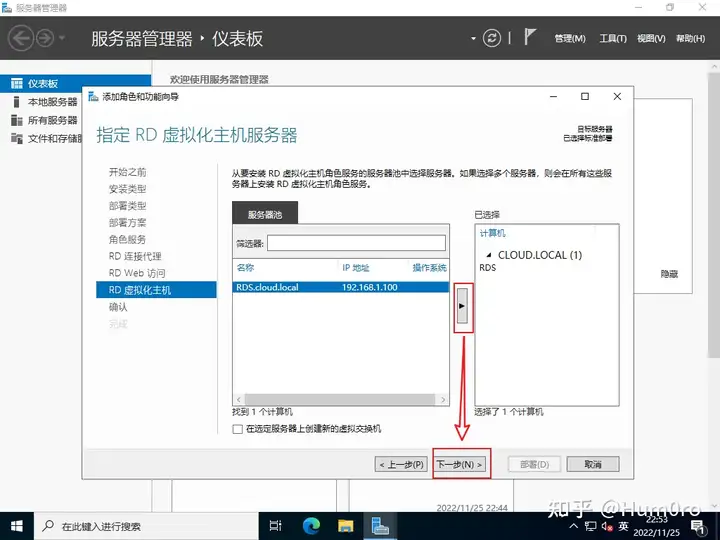Image resolution: width=720 pixels, height=540 pixels.
Task: Click the 仪表板 sidebar icon
Action: [17, 84]
